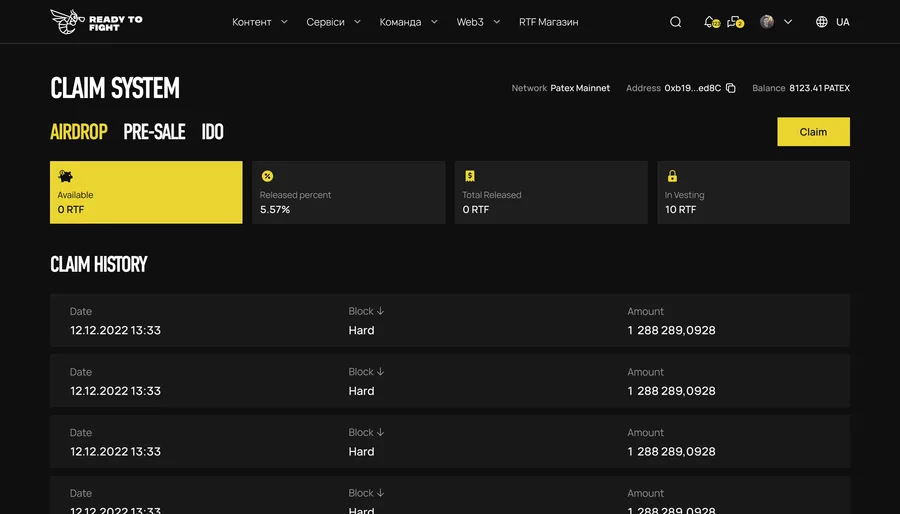Sort by Block arrow in third history row

380,433
